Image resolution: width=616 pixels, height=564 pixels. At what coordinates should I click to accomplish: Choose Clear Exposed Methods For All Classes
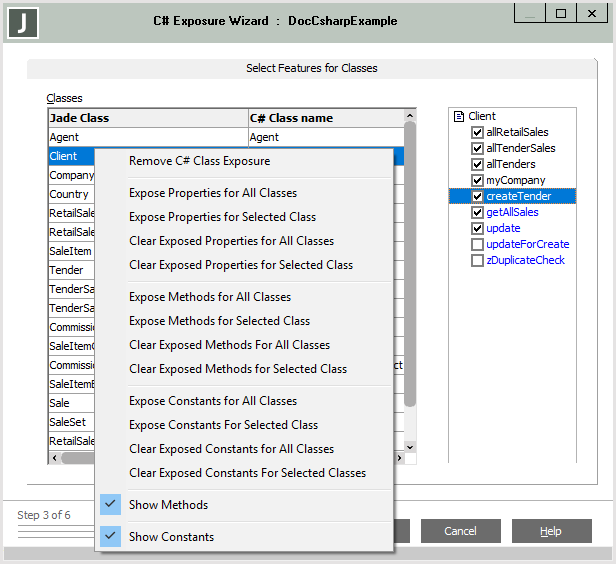(x=244, y=345)
